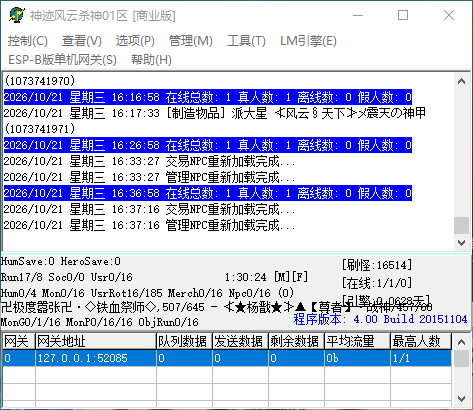Open the 选项(P) menu

coord(135,41)
